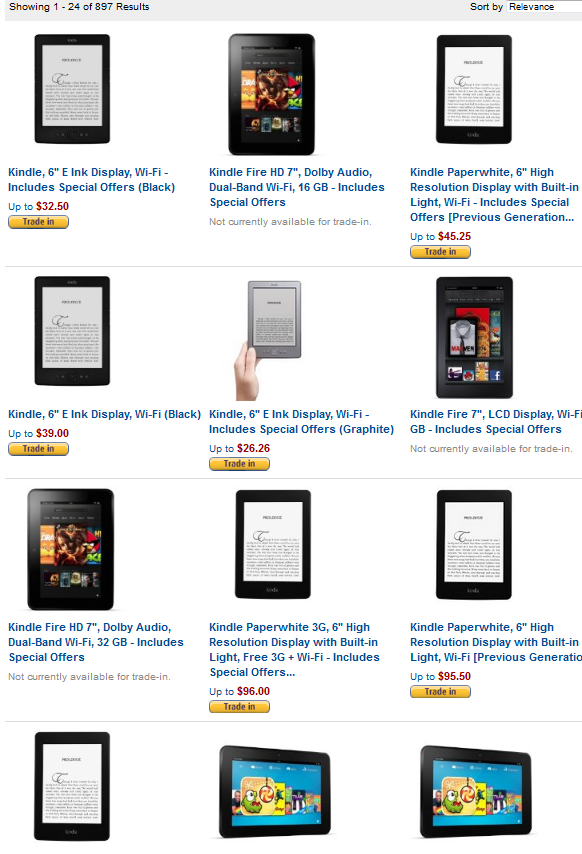Open Kindle Includes Special Offers (Graphite) link

click(301, 422)
